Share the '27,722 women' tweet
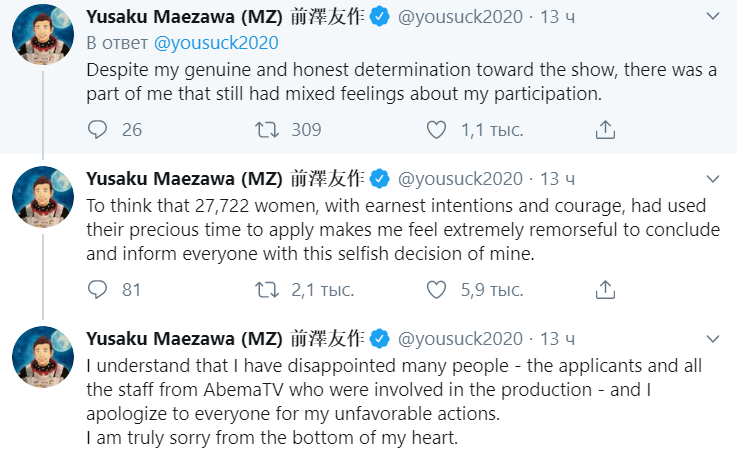737x455 pixels. pyautogui.click(x=605, y=290)
